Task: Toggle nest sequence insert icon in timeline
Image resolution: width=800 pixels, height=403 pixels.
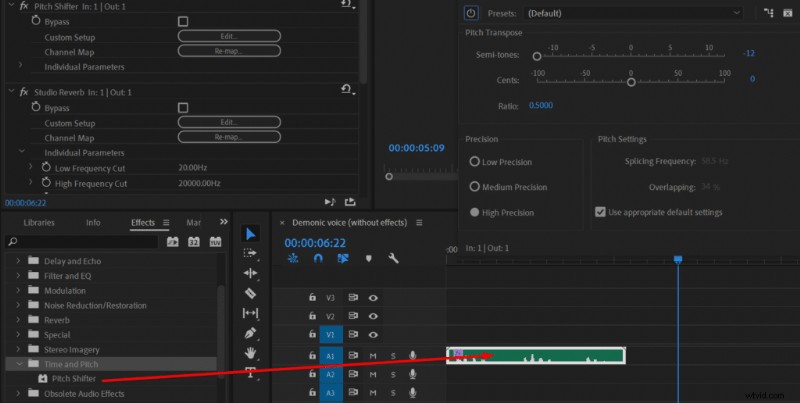Action: (x=293, y=259)
